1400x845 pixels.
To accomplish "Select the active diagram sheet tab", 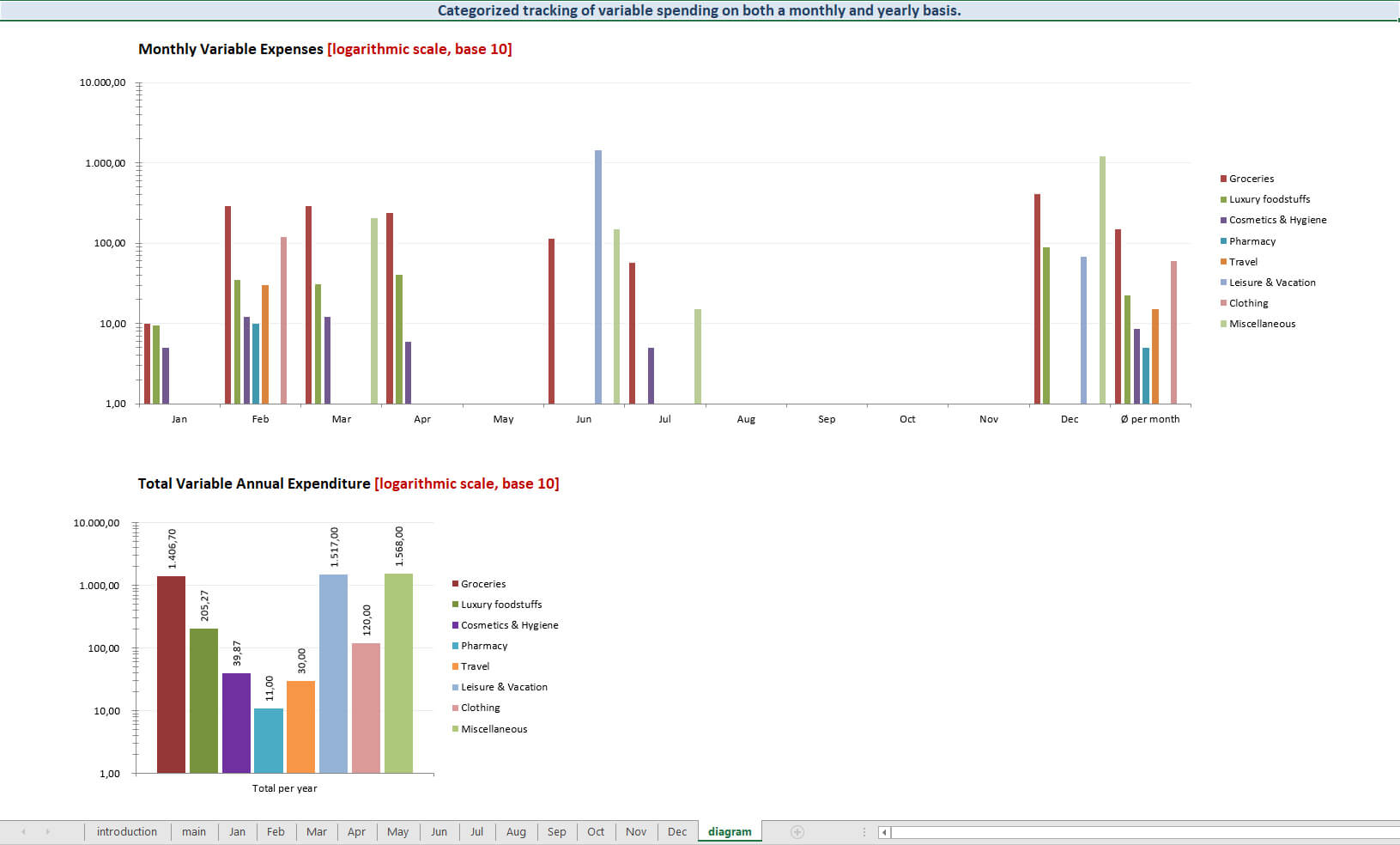I will coord(730,831).
